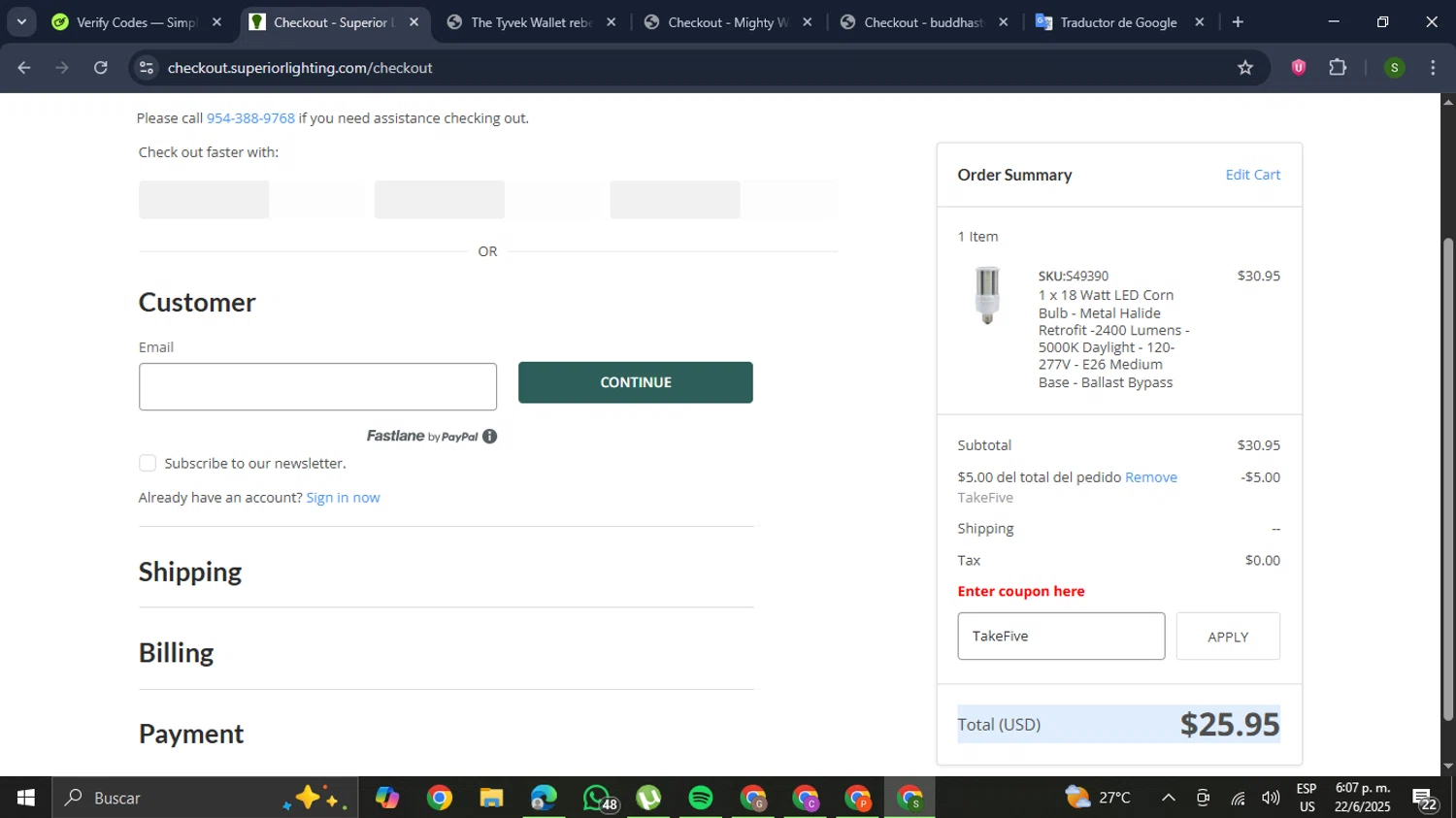The height and width of the screenshot is (818, 1456).
Task: Click the SKU:S49390 text
Action: coord(1074,277)
